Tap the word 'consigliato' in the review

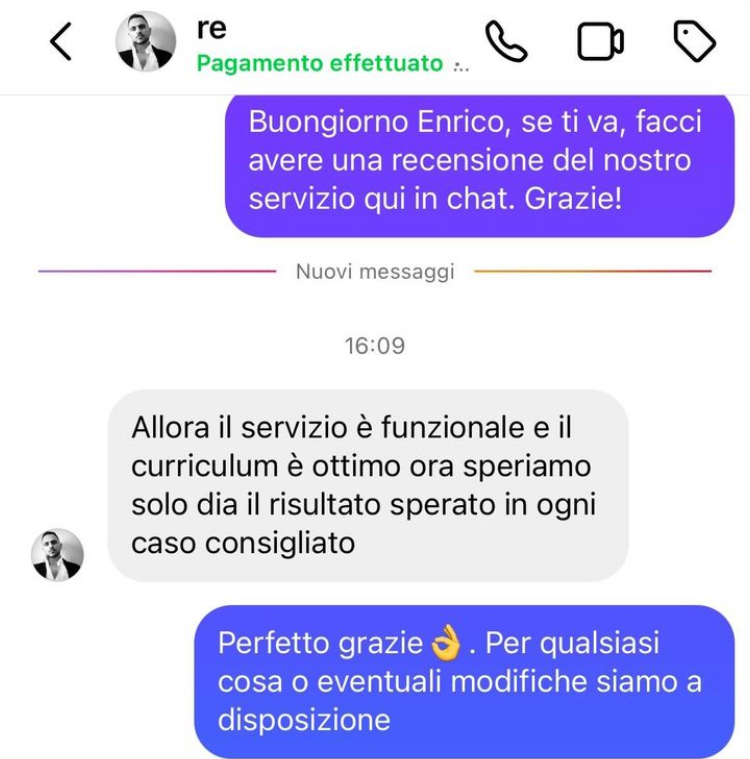pos(280,544)
